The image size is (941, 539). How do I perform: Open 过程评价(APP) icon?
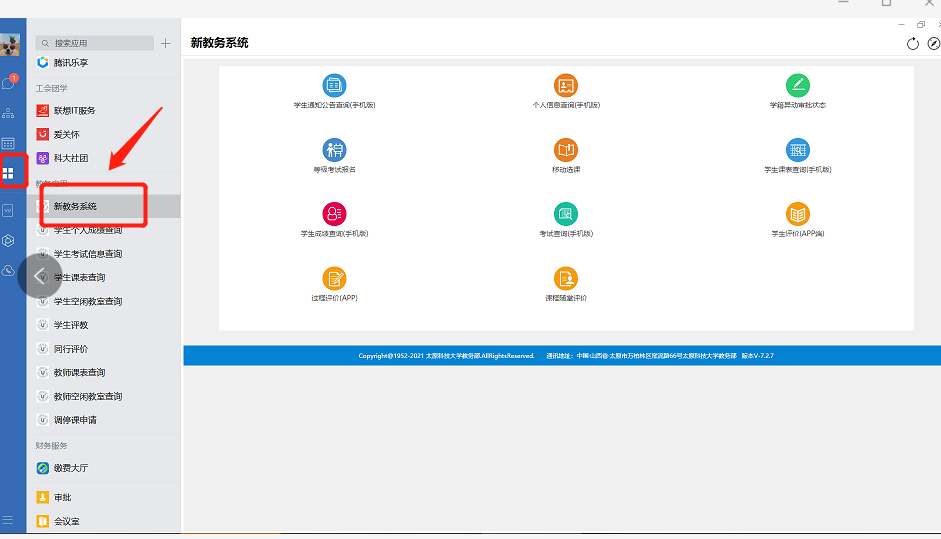point(334,278)
